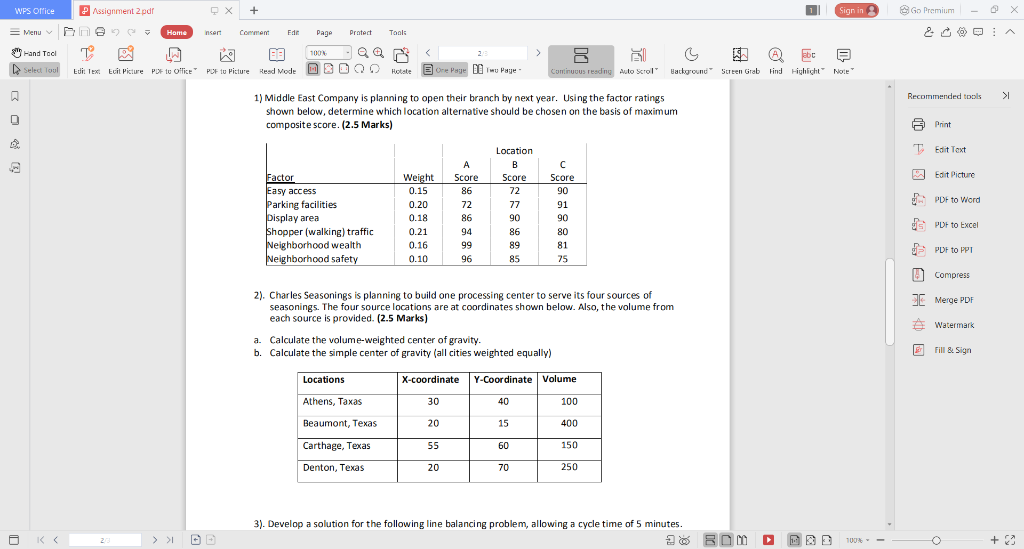Expand the Menu dropdown
The height and width of the screenshot is (549, 1024).
[x=31, y=32]
